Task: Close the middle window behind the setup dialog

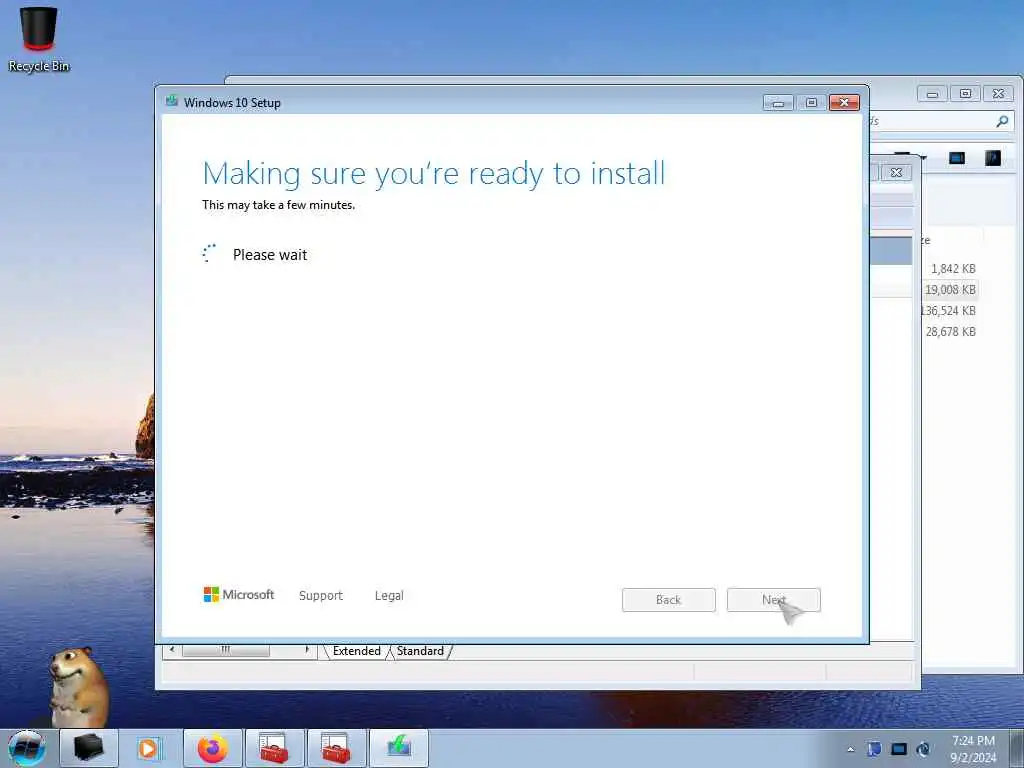Action: 896,172
